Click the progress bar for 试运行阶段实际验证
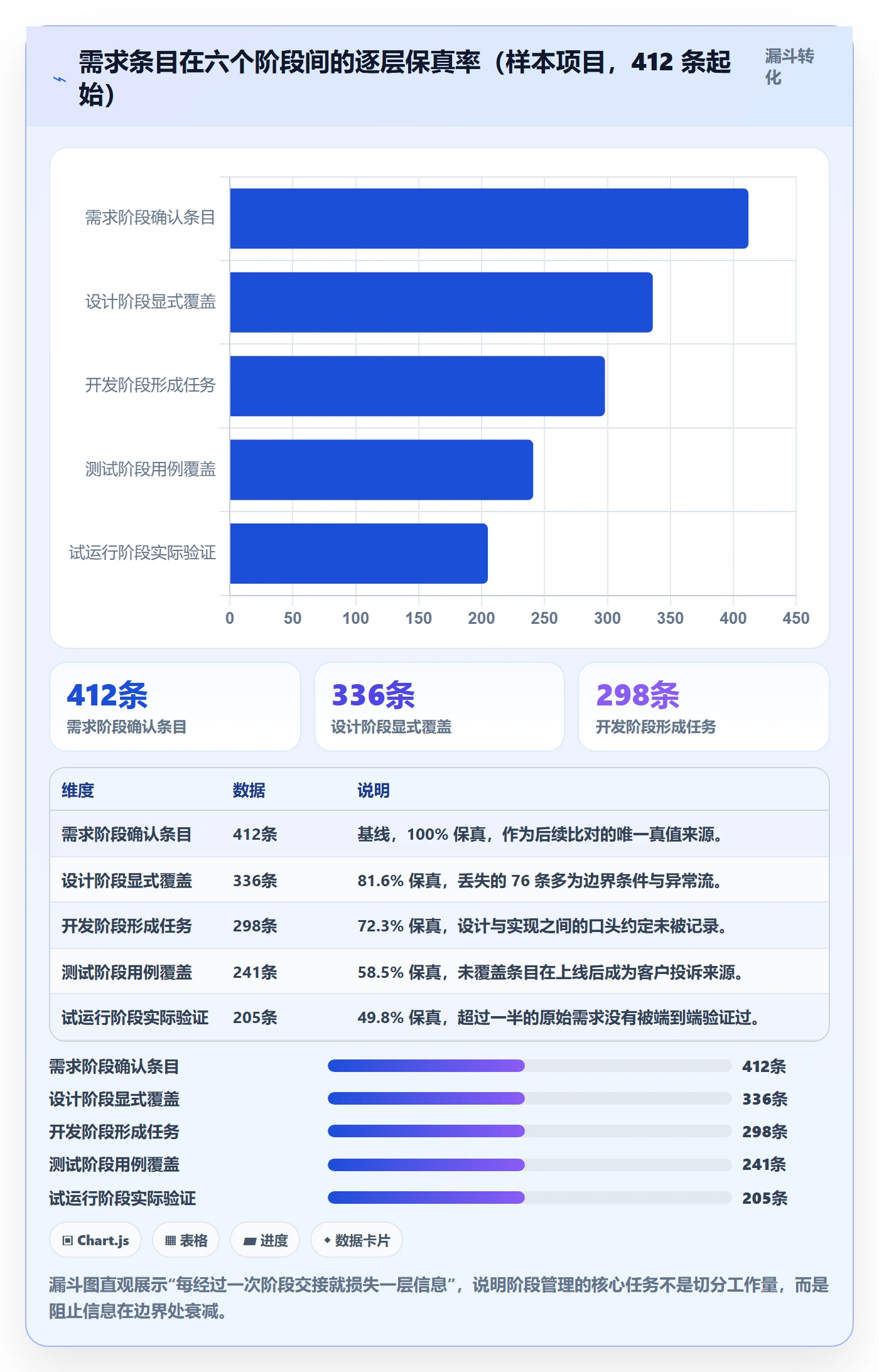Viewport: 879px width, 1372px height. tap(530, 1198)
